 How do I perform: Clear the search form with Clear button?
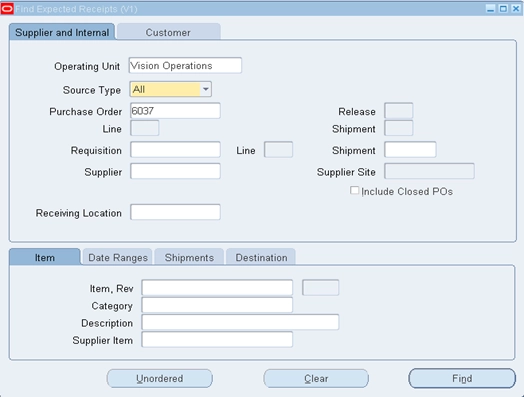pos(316,378)
